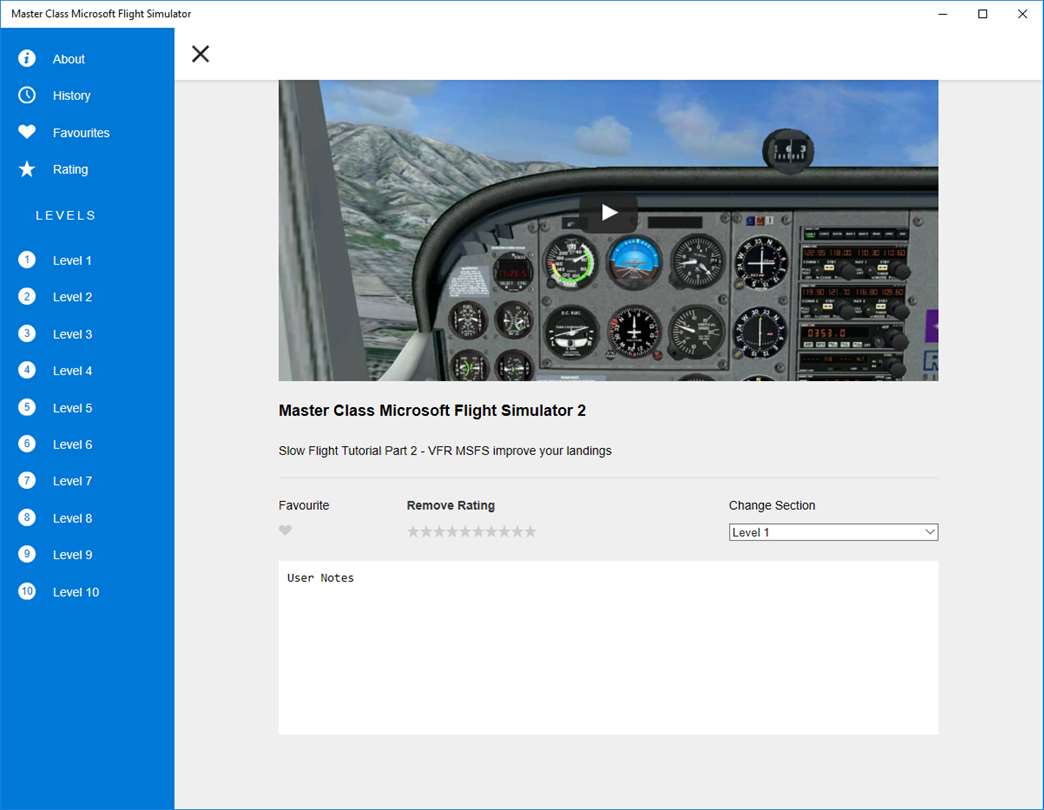
Task: Click into the User Notes text area
Action: (x=609, y=648)
